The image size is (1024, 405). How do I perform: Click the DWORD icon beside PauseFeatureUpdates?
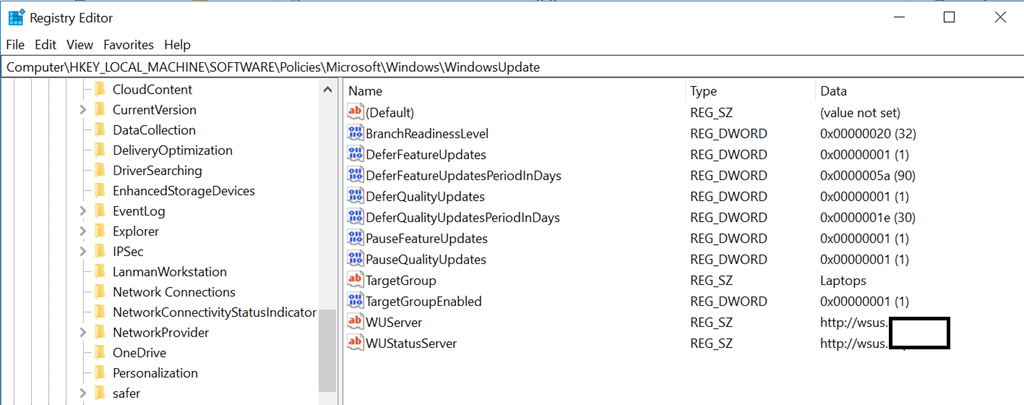355,238
